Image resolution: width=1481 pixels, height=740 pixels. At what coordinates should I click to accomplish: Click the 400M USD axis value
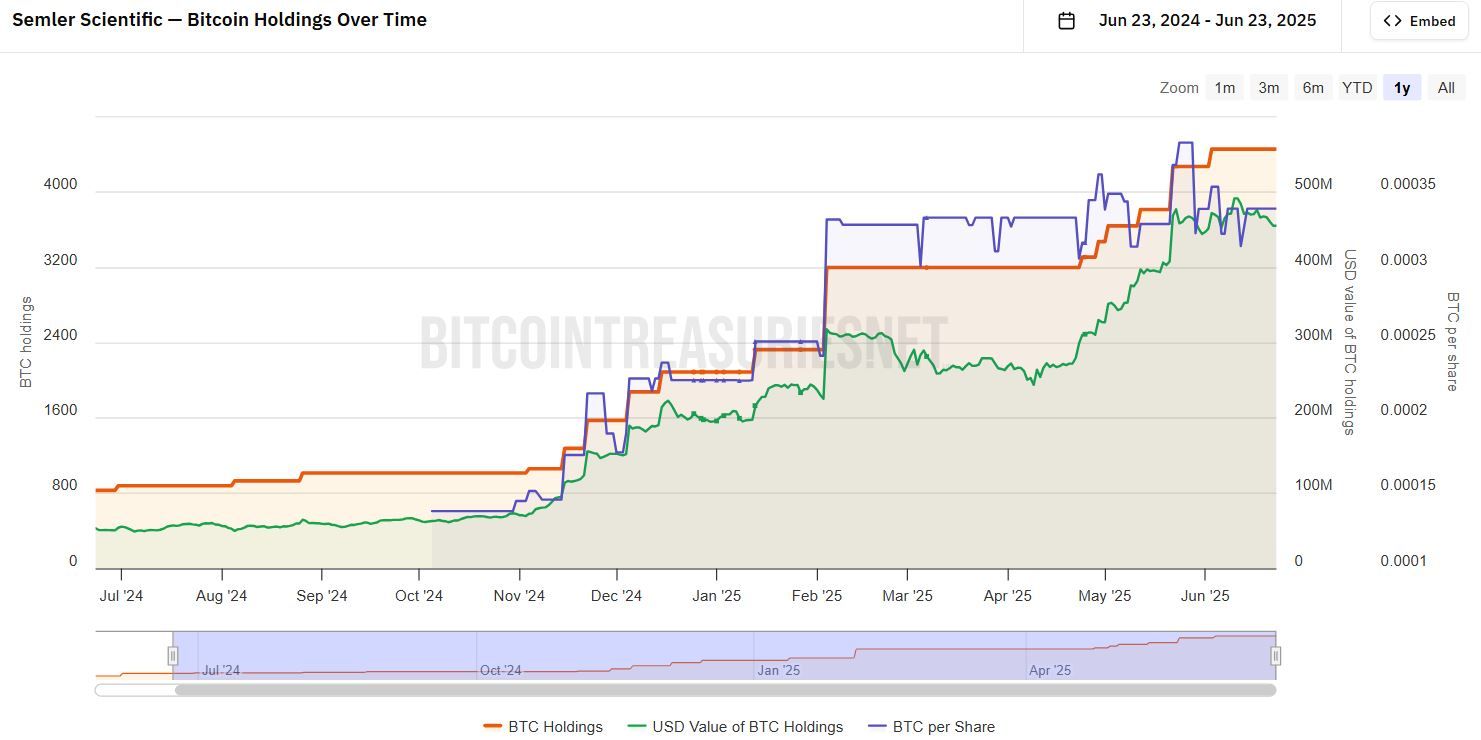tap(1314, 260)
